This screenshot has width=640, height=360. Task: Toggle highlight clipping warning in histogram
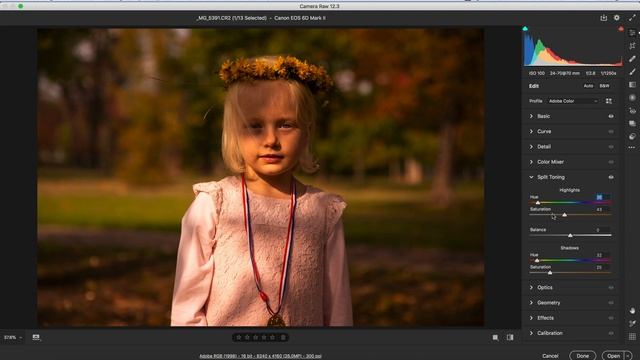coord(621,29)
